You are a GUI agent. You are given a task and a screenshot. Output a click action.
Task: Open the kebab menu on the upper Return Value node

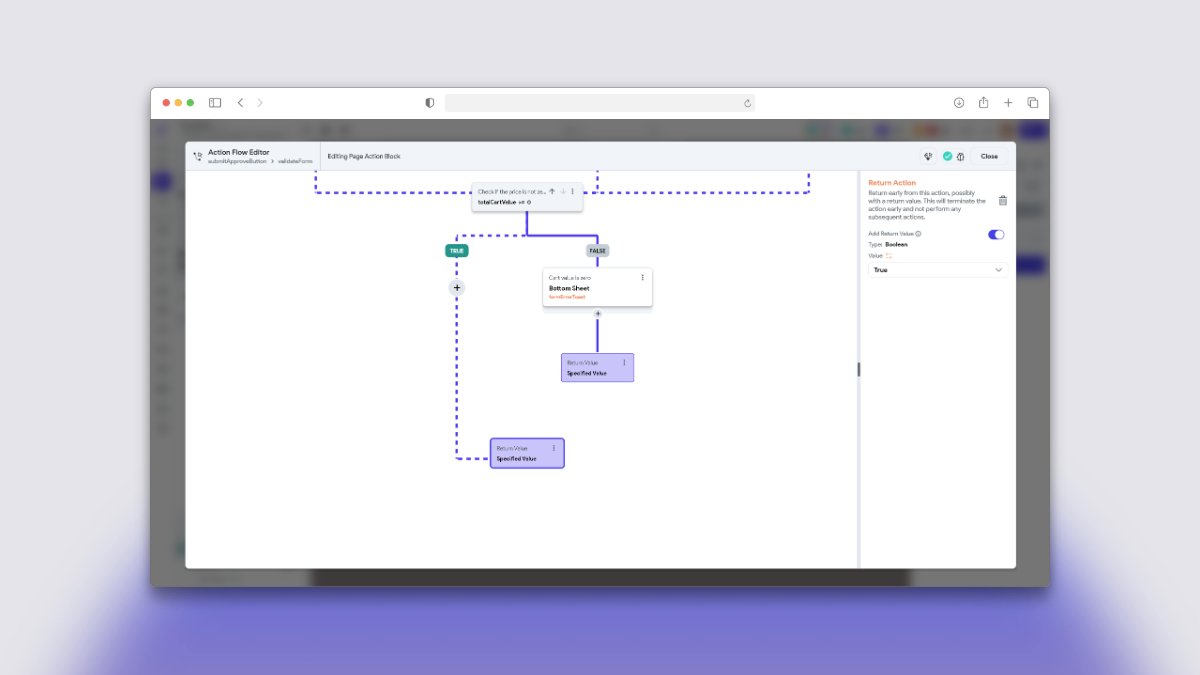pyautogui.click(x=624, y=363)
